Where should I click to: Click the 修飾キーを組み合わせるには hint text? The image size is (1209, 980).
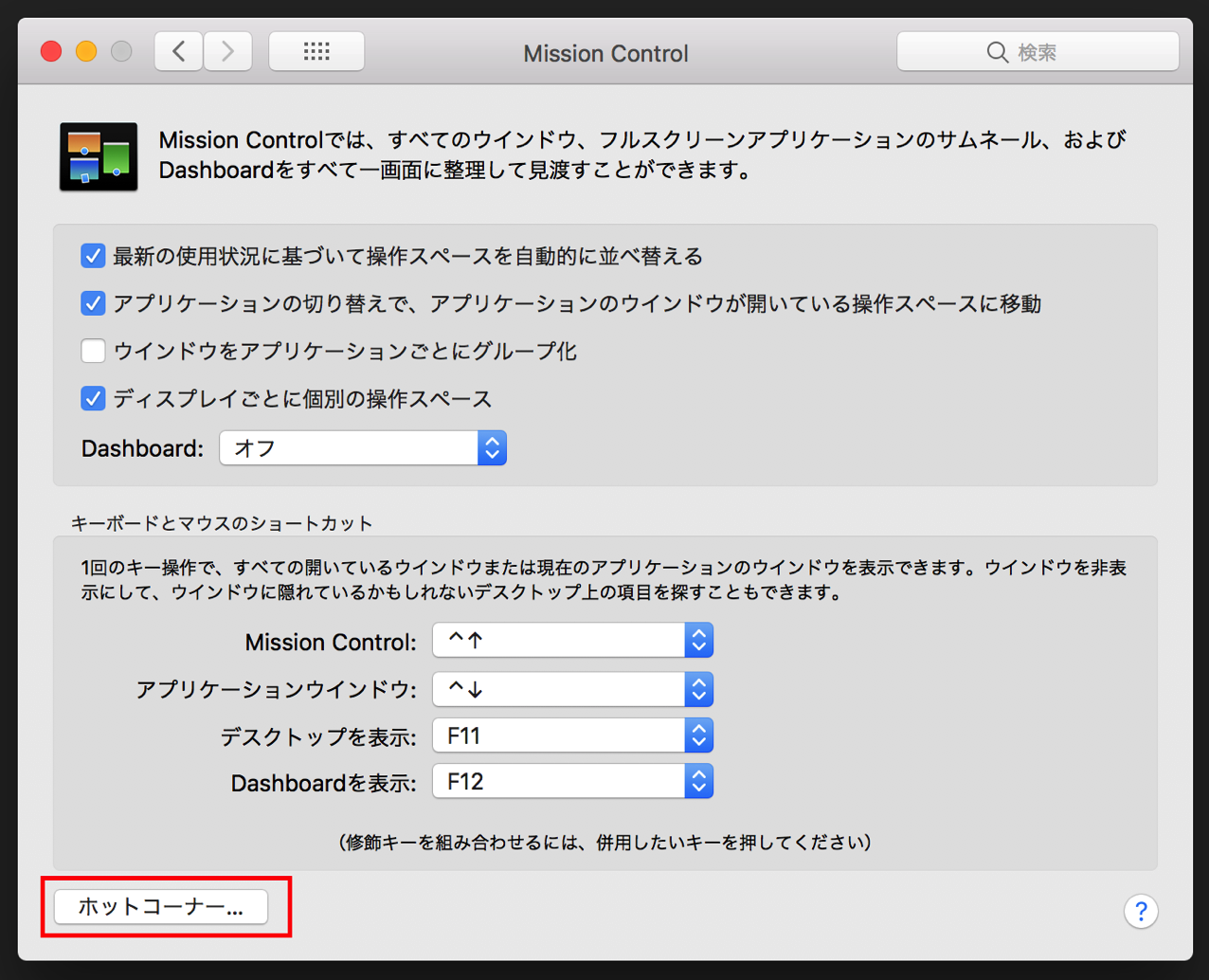[605, 842]
